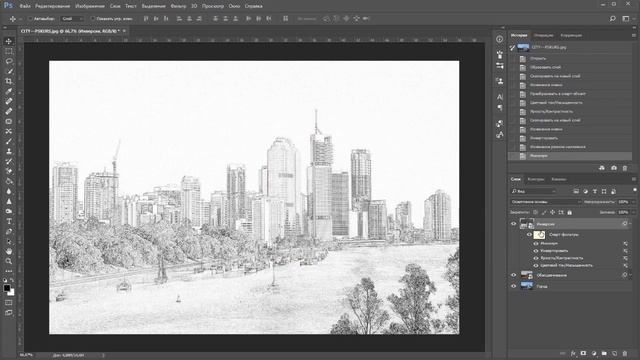Delete current state trash icon in History

point(625,168)
